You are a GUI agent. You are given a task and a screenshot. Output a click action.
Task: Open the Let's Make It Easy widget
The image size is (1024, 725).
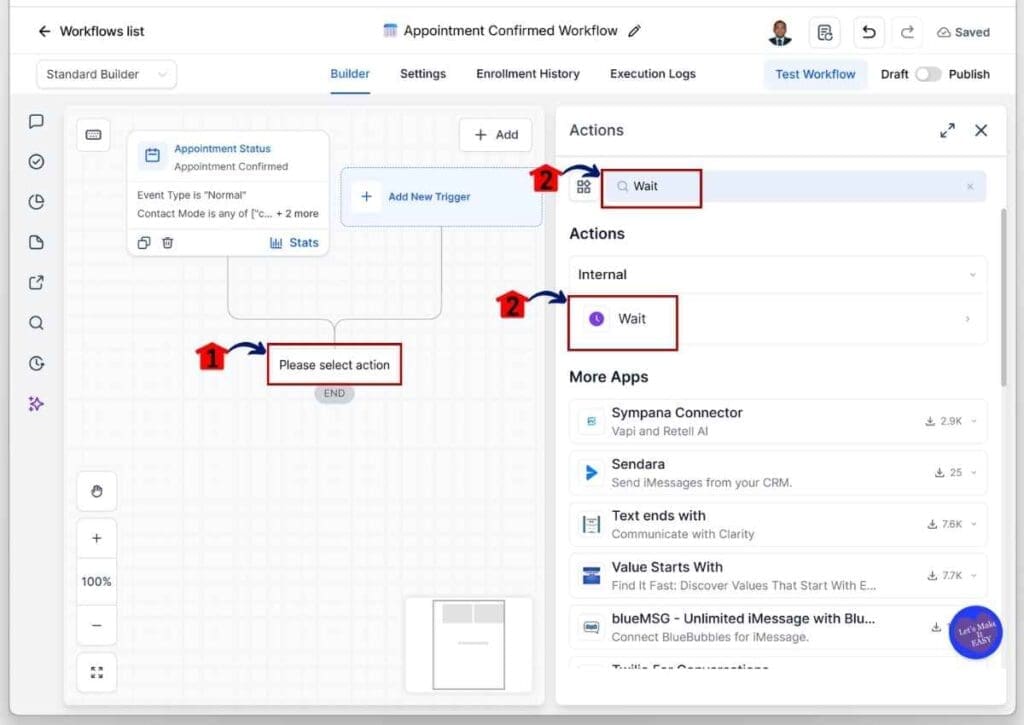click(x=976, y=632)
